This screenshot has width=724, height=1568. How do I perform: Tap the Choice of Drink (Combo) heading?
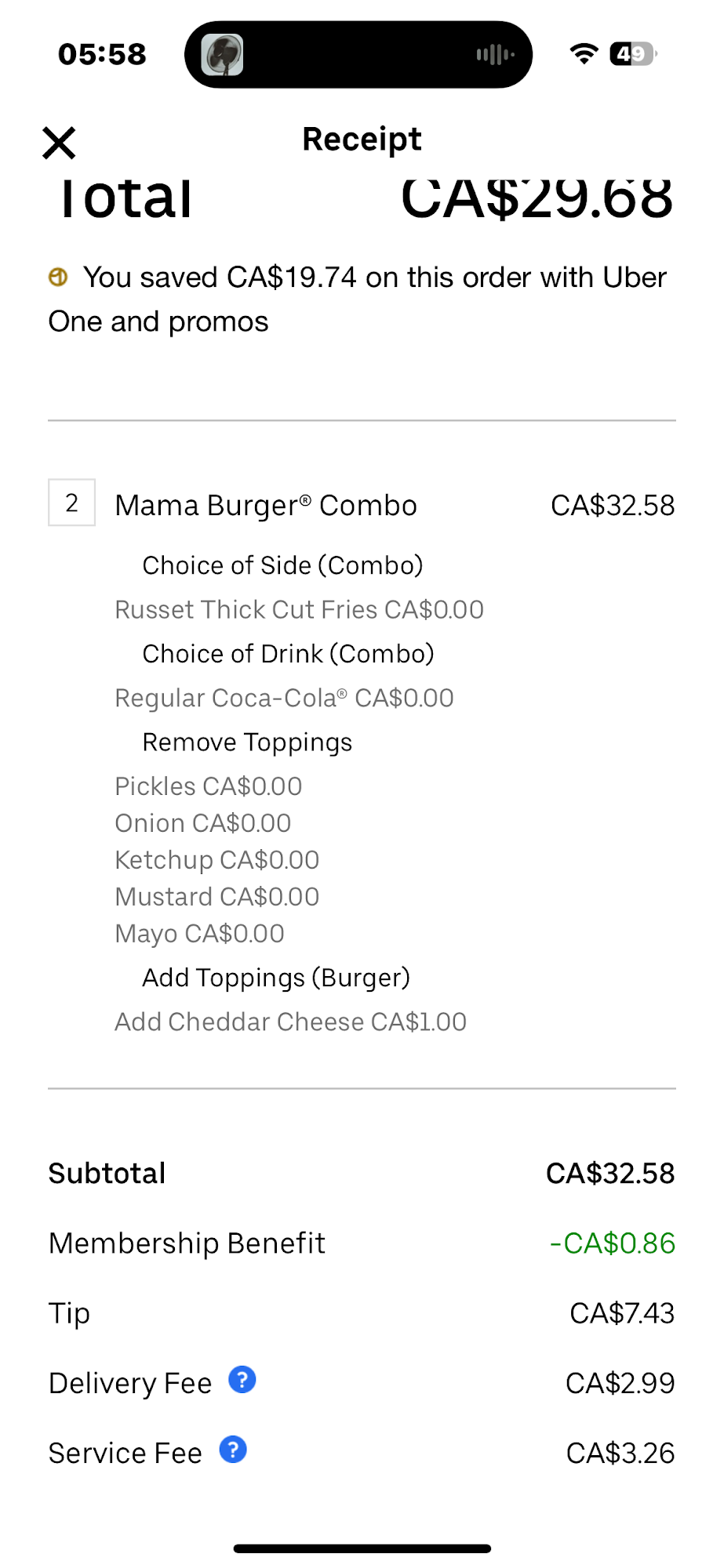[x=288, y=654]
